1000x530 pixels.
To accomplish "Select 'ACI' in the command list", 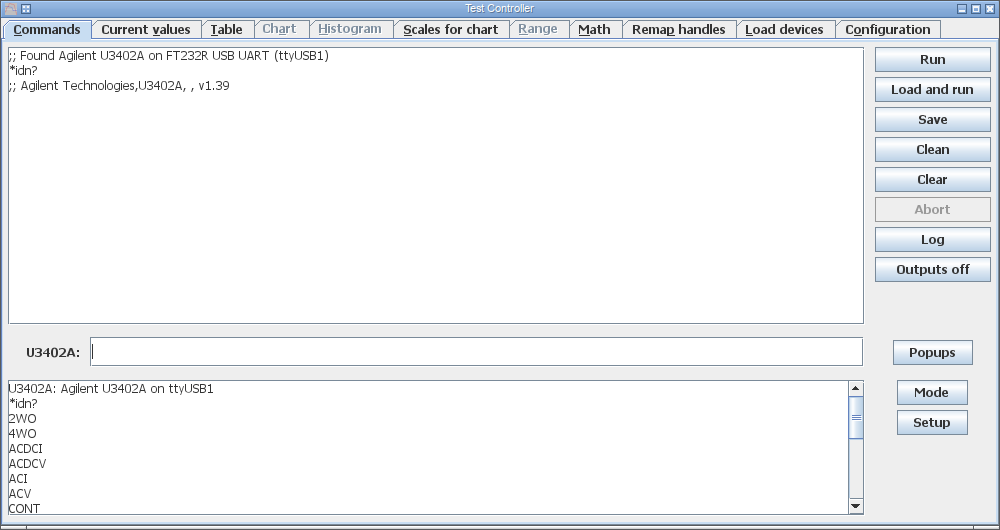I will (18, 478).
